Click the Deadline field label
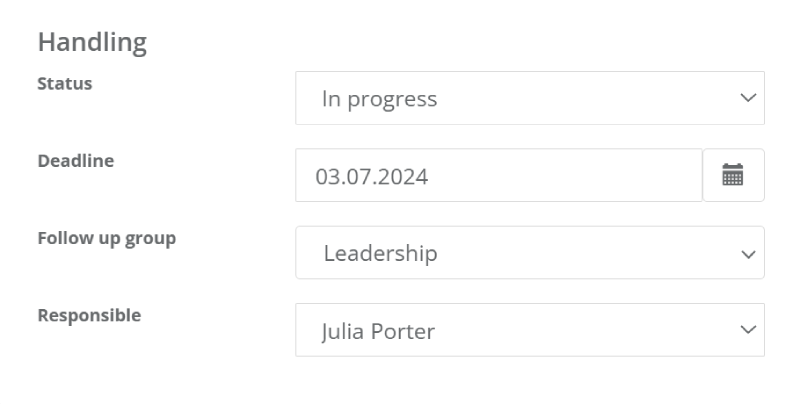 tap(76, 161)
